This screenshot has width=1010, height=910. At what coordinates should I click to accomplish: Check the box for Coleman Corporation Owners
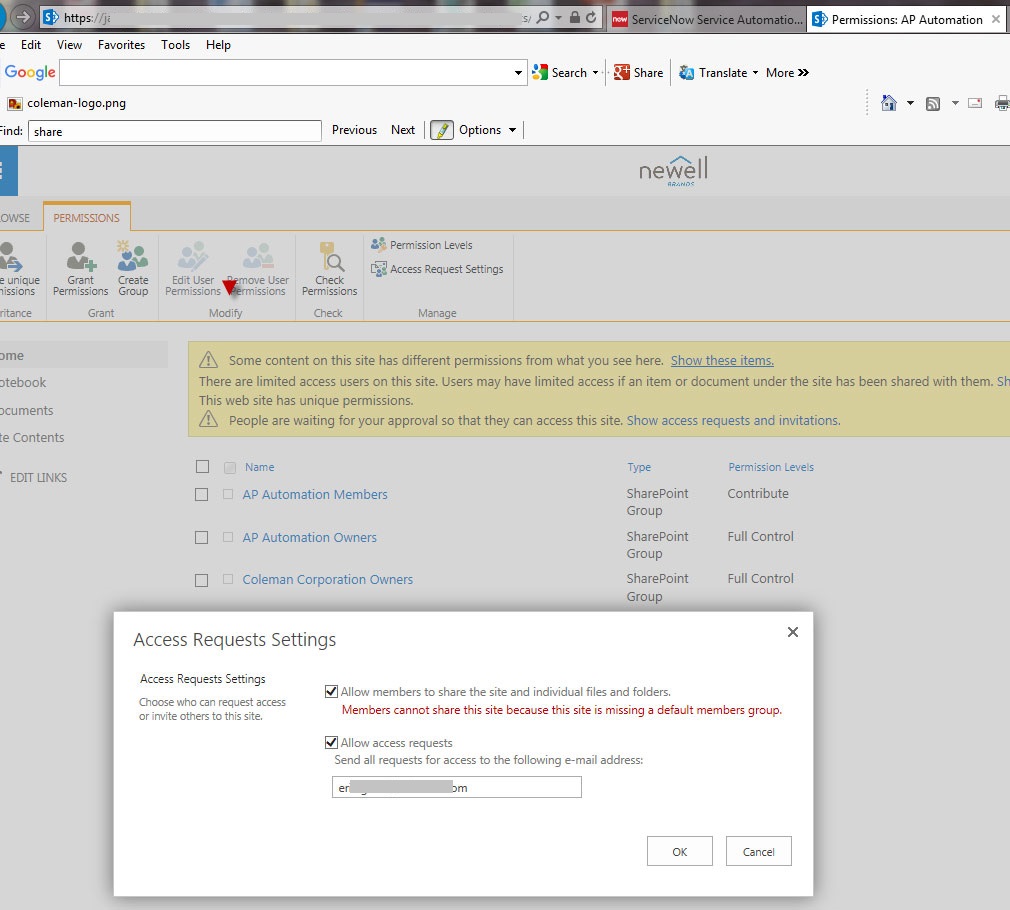(x=202, y=580)
